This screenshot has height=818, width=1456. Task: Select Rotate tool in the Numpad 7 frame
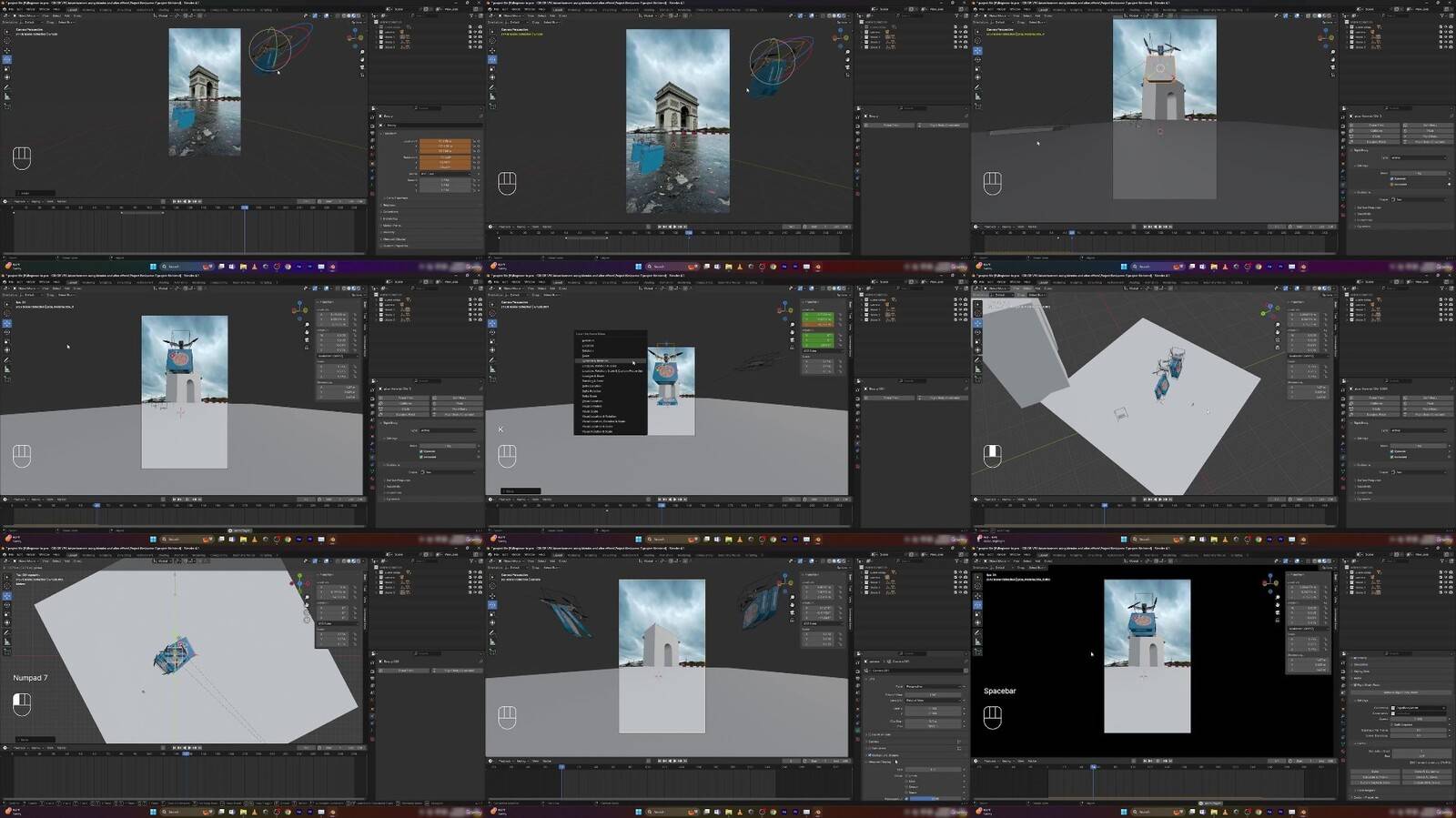pyautogui.click(x=7, y=605)
